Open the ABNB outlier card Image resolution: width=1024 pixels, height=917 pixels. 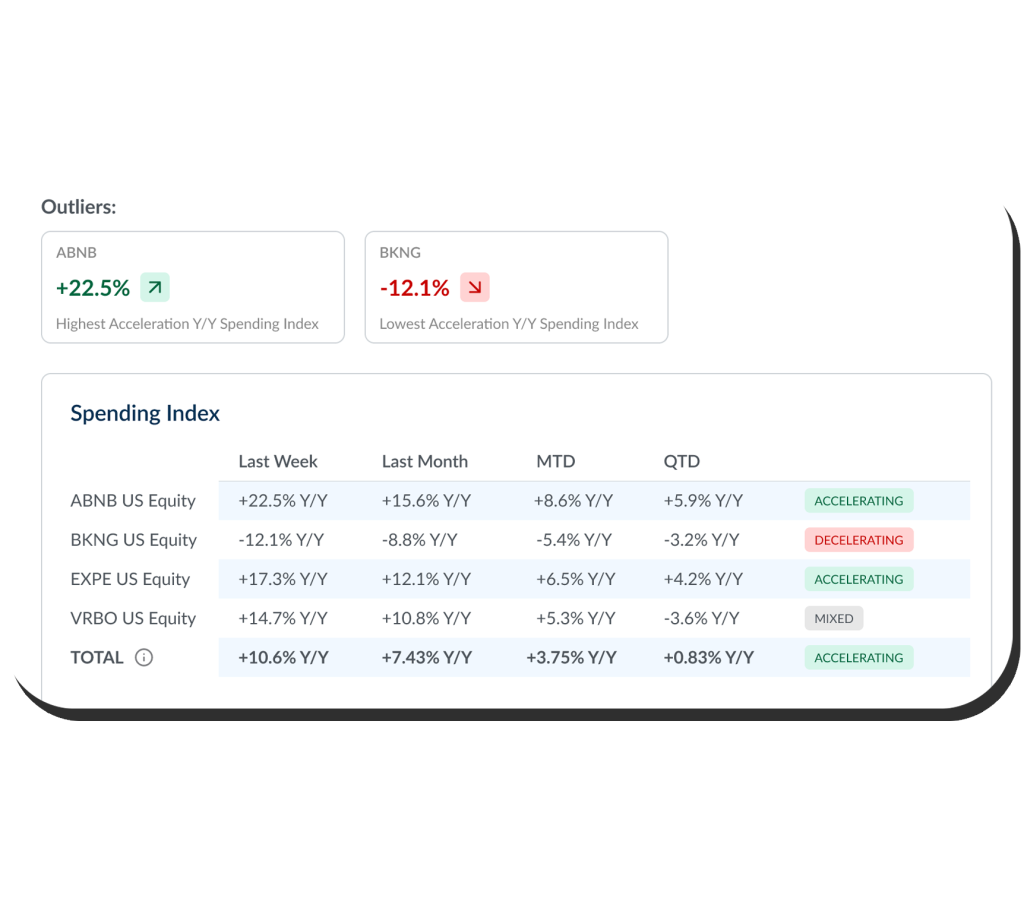(192, 288)
